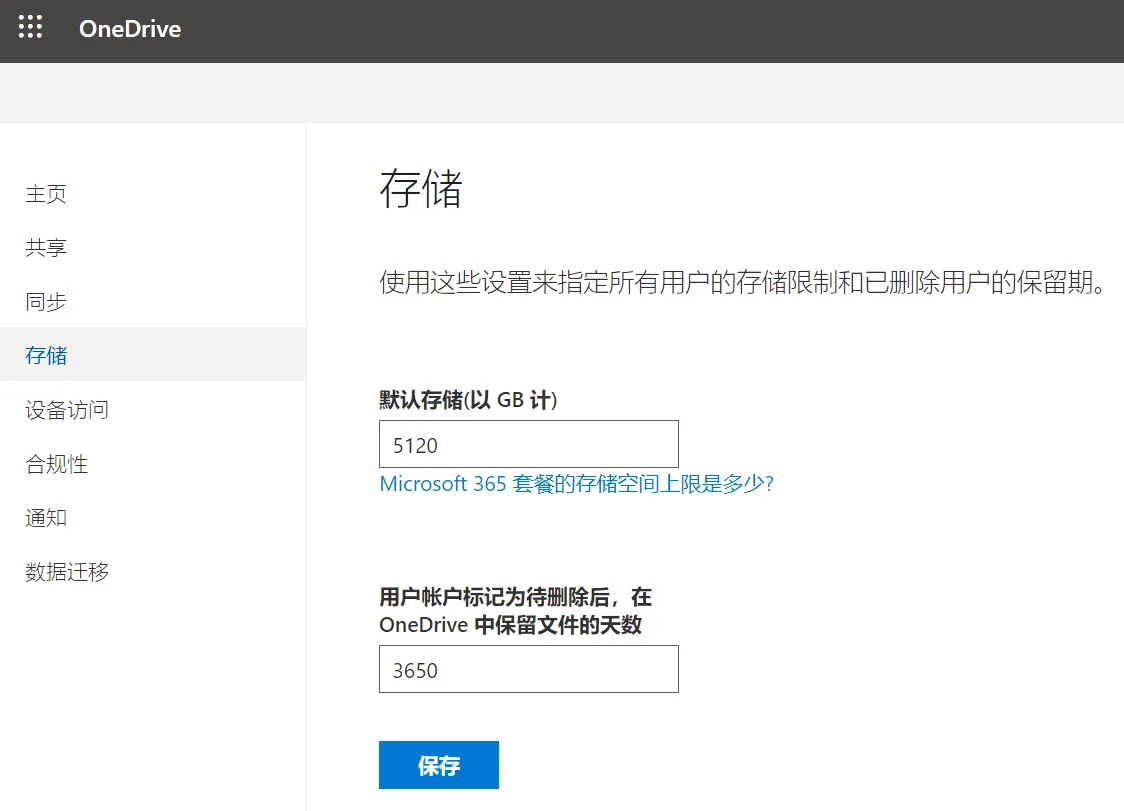Open the 通知 settings page
1124x811 pixels.
click(45, 517)
